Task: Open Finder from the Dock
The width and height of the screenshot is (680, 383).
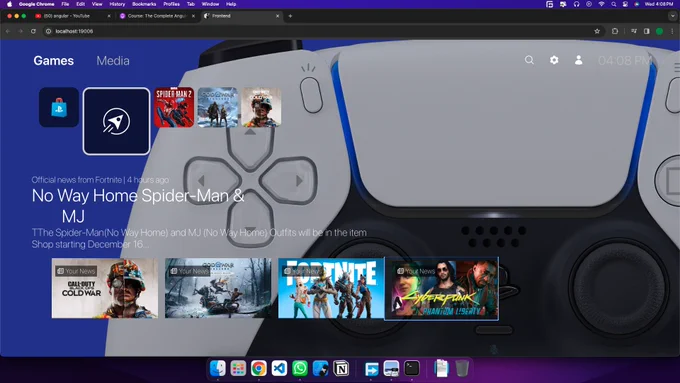Action: coord(217,368)
